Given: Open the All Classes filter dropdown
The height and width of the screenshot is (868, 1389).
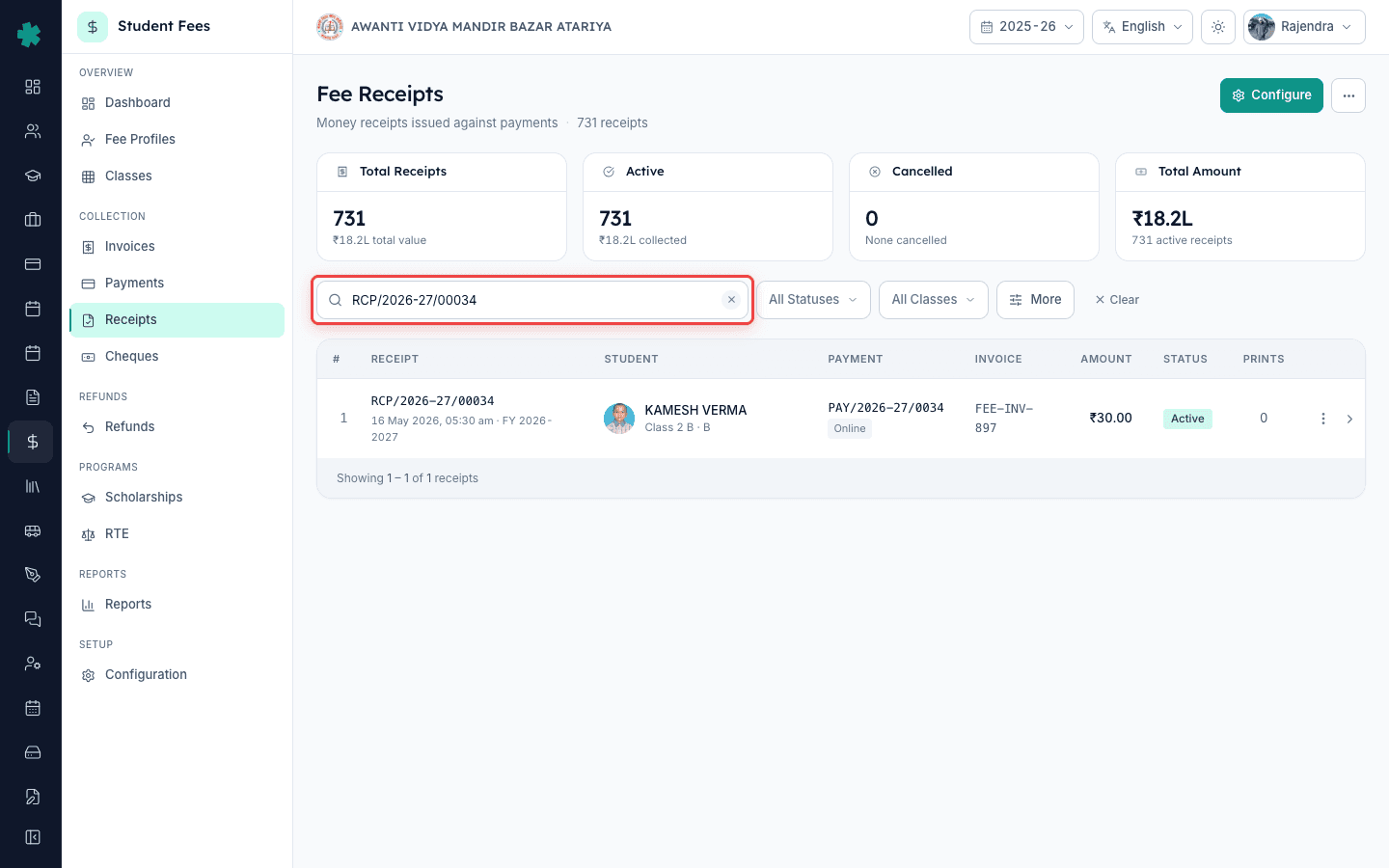Looking at the screenshot, I should click(933, 300).
